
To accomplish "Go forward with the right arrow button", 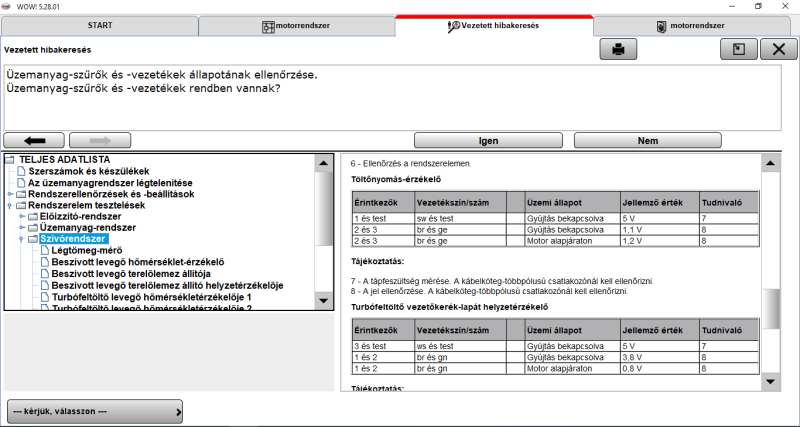I will (x=100, y=140).
